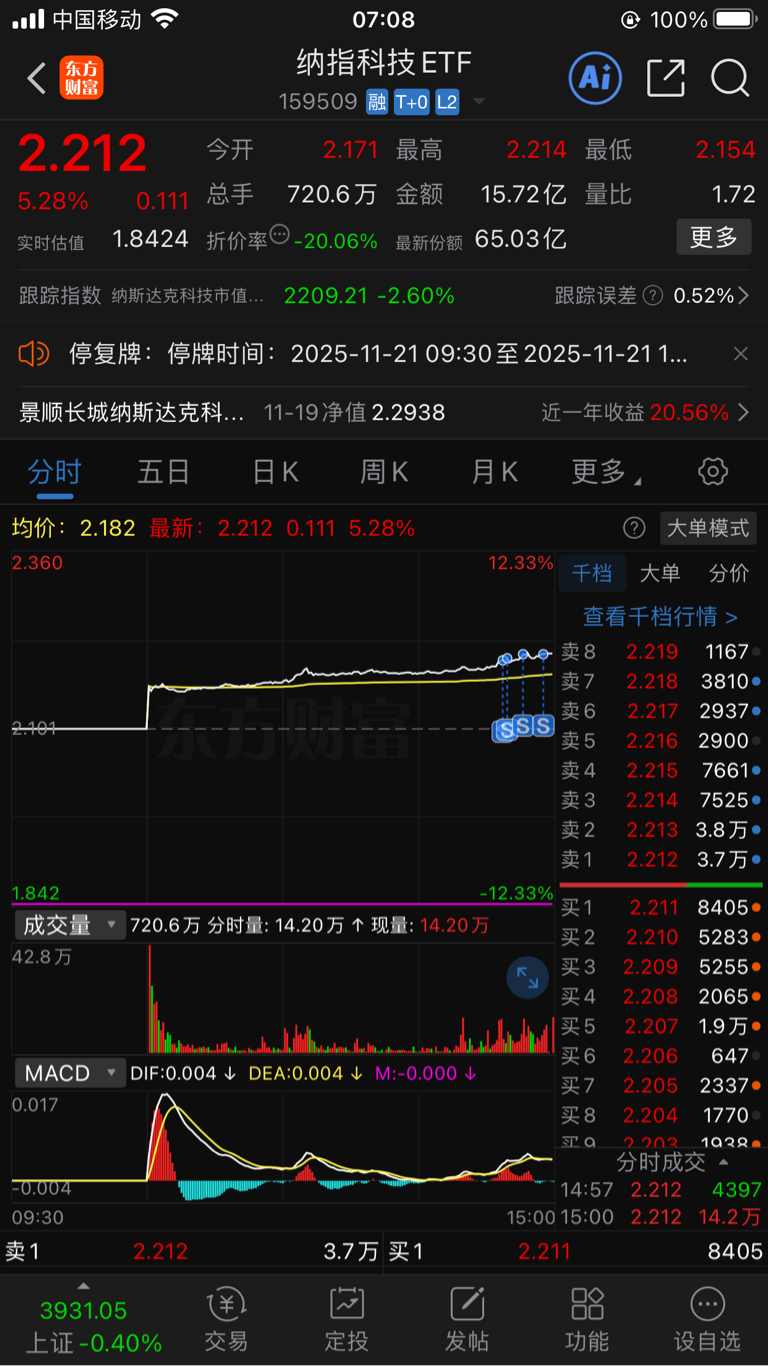The width and height of the screenshot is (768, 1366).
Task: Tap 卖5 price 2.216 row
Action: pyautogui.click(x=660, y=741)
